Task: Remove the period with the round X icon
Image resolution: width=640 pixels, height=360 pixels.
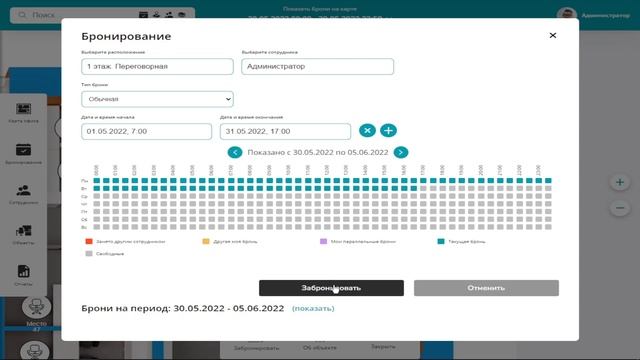Action: [367, 131]
